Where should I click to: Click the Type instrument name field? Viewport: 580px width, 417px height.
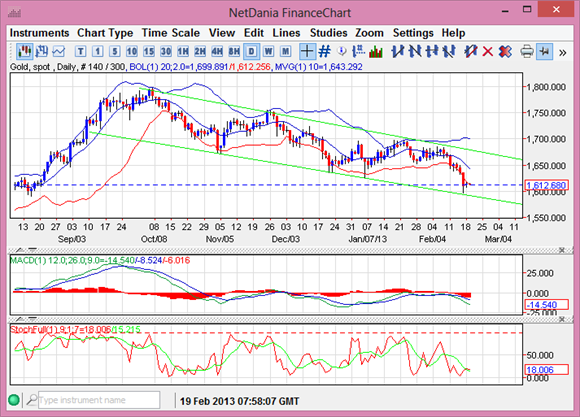tap(99, 400)
